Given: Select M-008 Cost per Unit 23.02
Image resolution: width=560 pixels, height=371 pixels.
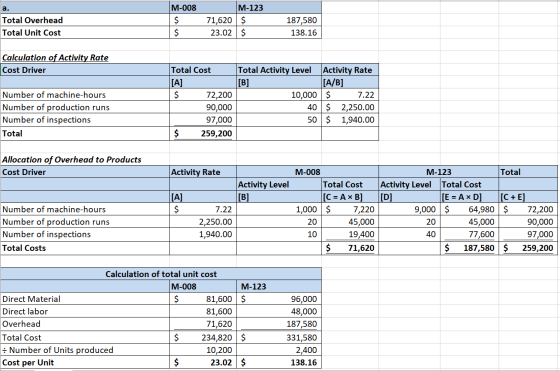Looking at the screenshot, I should pos(203,362).
